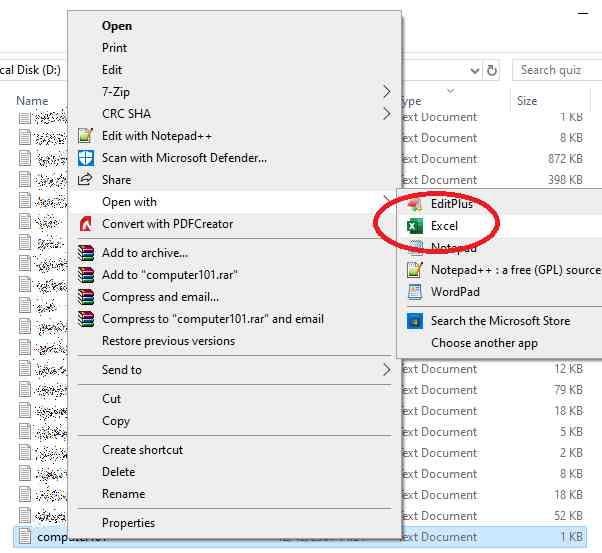
Task: Open the address bar history dropdown
Action: tap(472, 71)
